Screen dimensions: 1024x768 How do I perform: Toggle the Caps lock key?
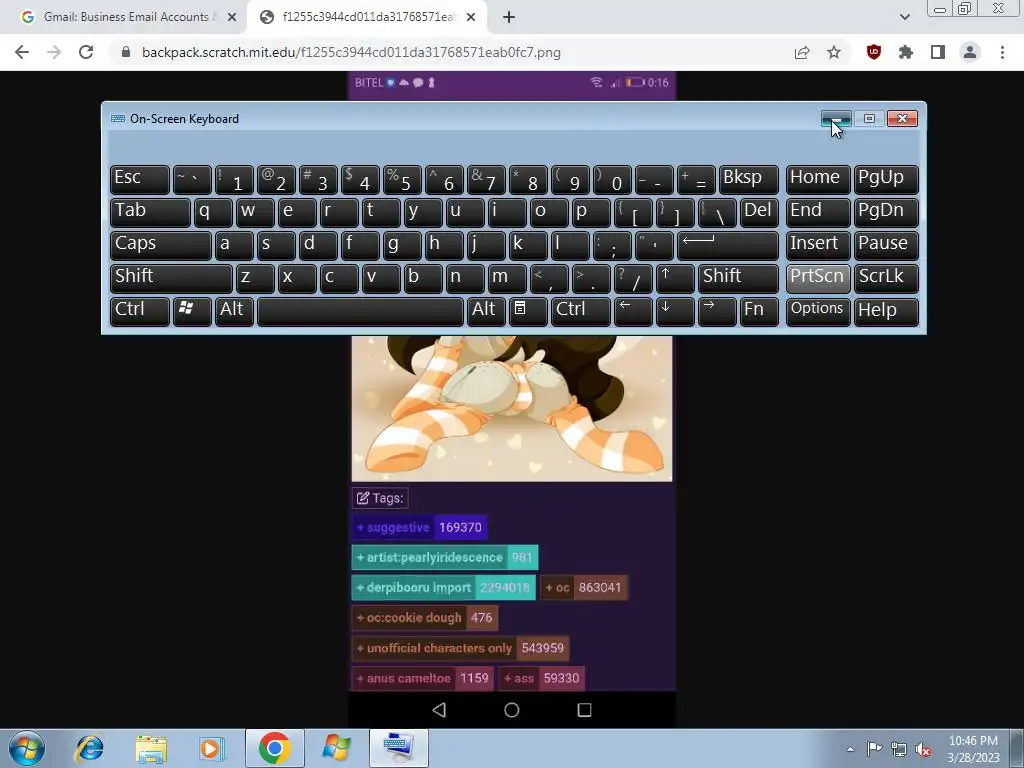pyautogui.click(x=161, y=246)
